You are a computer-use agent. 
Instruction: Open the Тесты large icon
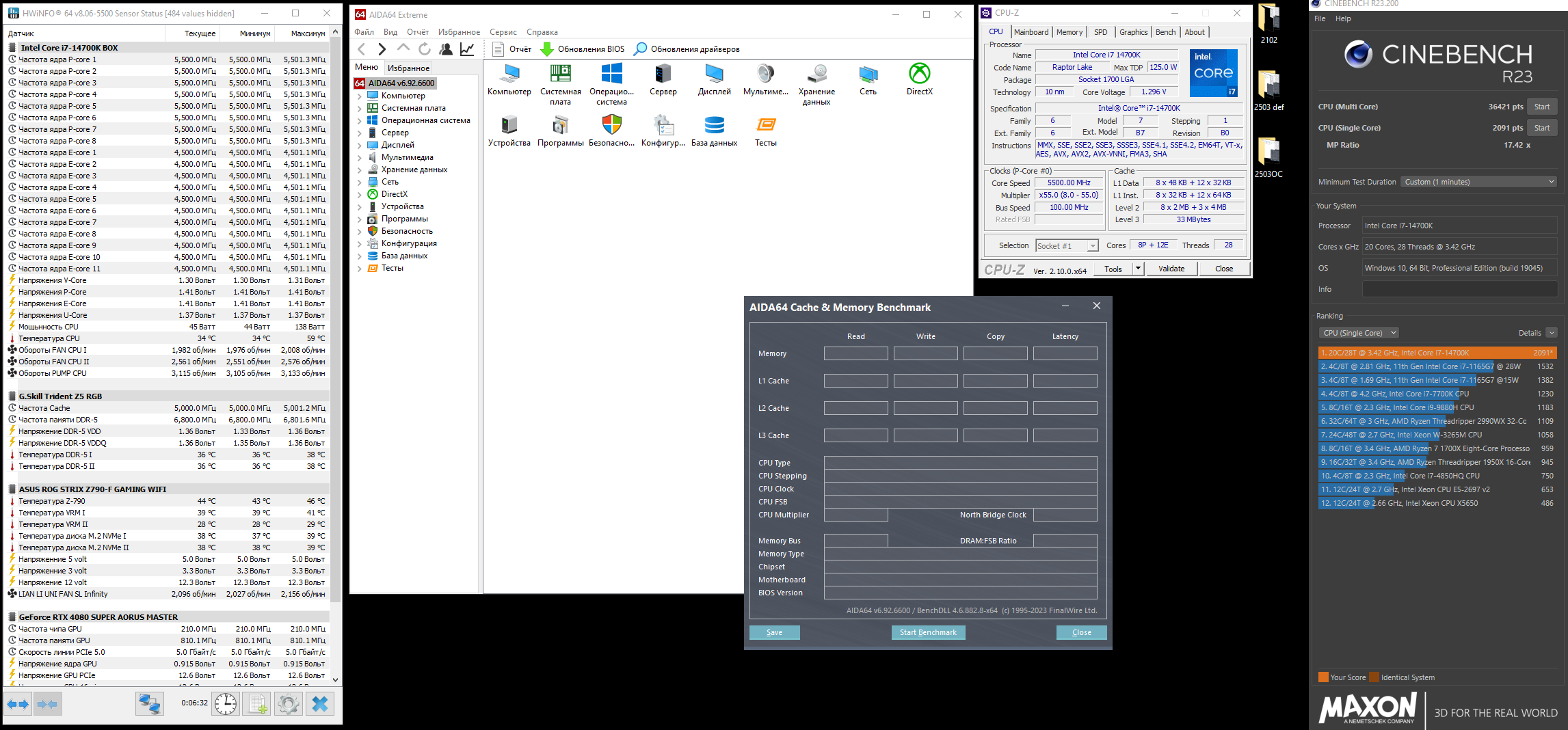coord(765,131)
